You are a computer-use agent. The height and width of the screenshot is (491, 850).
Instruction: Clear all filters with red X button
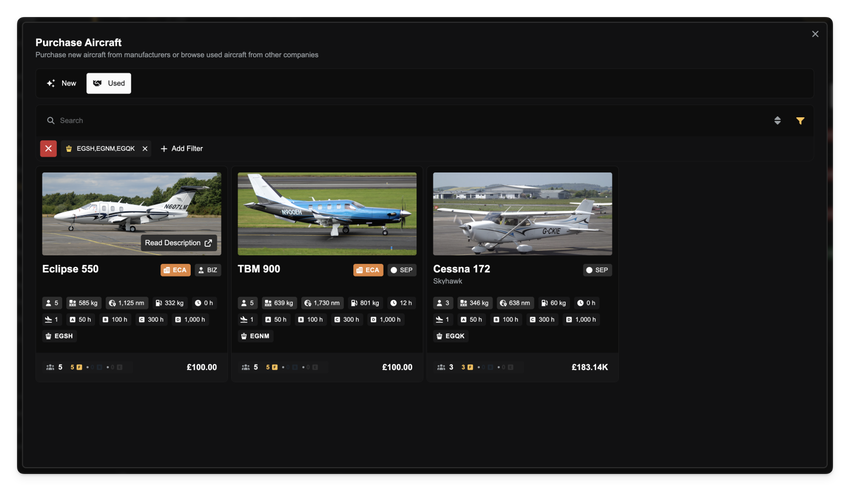tap(48, 148)
